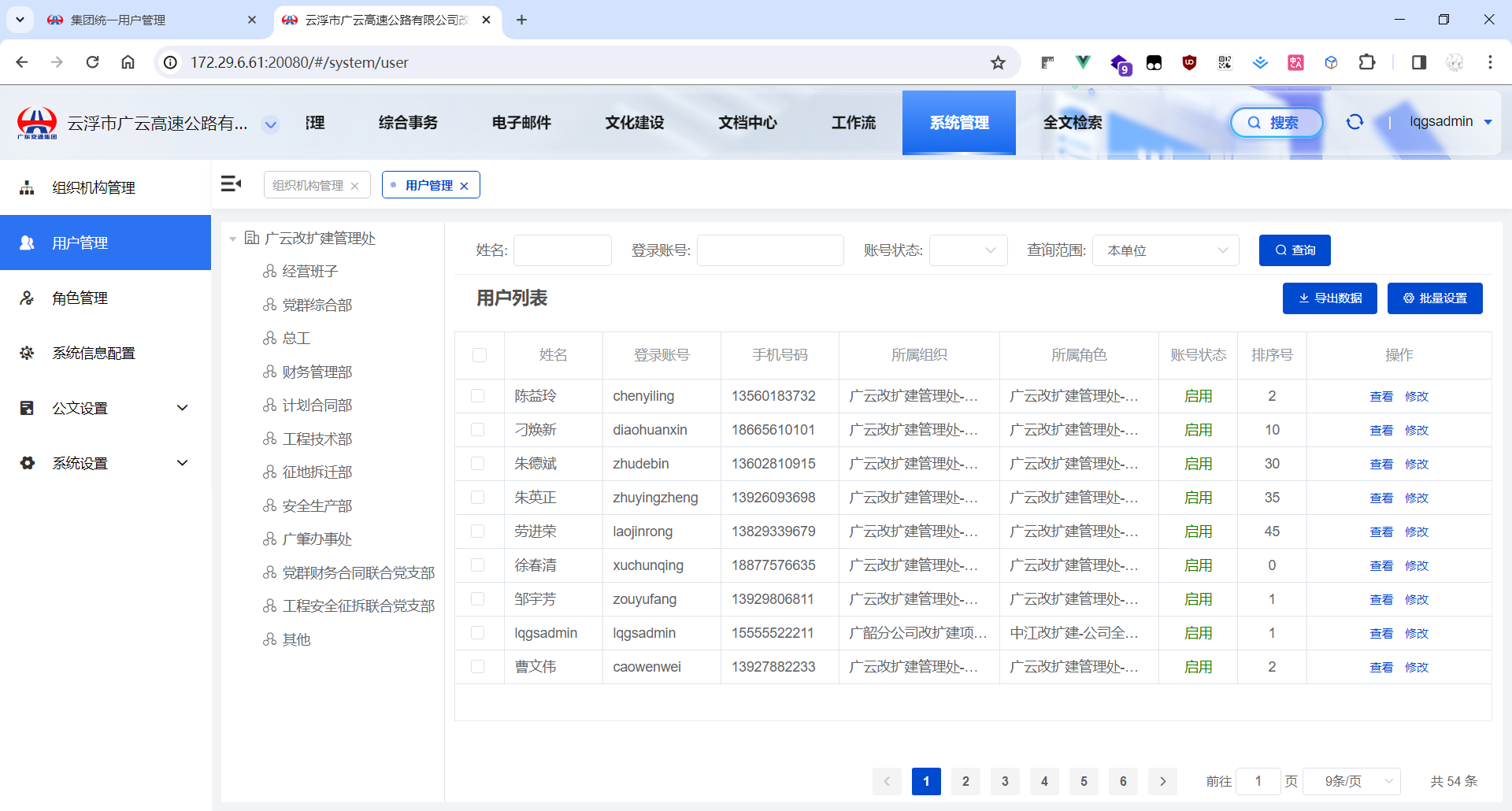
Task: Close the 用户管理 tab
Action: point(465,186)
